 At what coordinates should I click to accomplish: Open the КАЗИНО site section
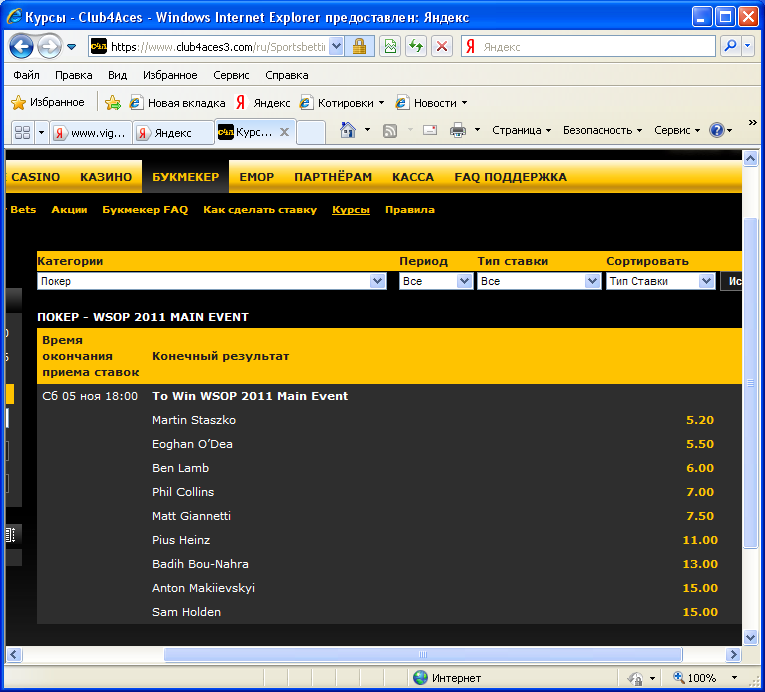pyautogui.click(x=106, y=177)
